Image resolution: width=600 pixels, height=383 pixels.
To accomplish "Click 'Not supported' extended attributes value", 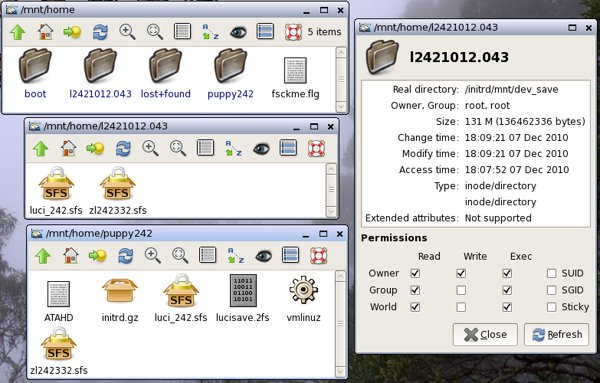I will click(x=498, y=218).
